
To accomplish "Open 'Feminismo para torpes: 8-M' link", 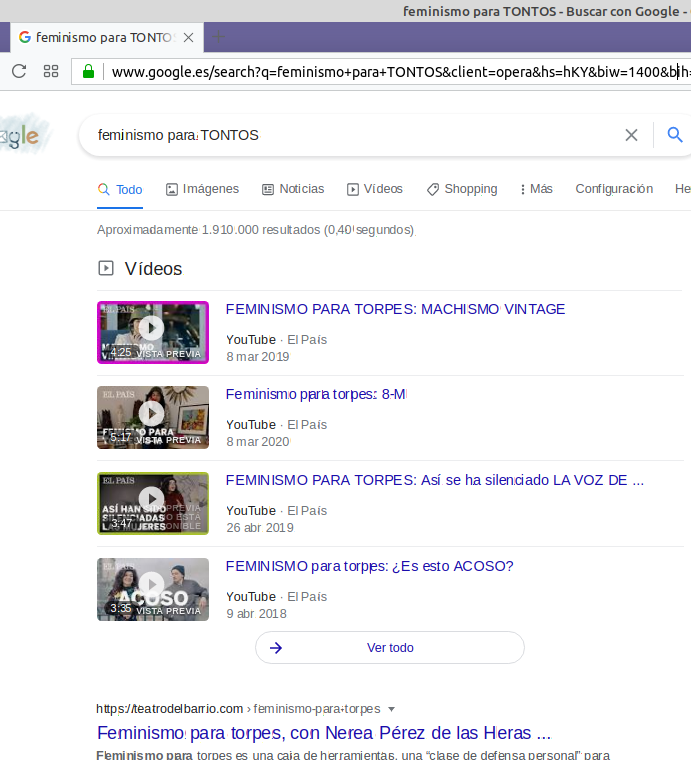I will pyautogui.click(x=316, y=395).
